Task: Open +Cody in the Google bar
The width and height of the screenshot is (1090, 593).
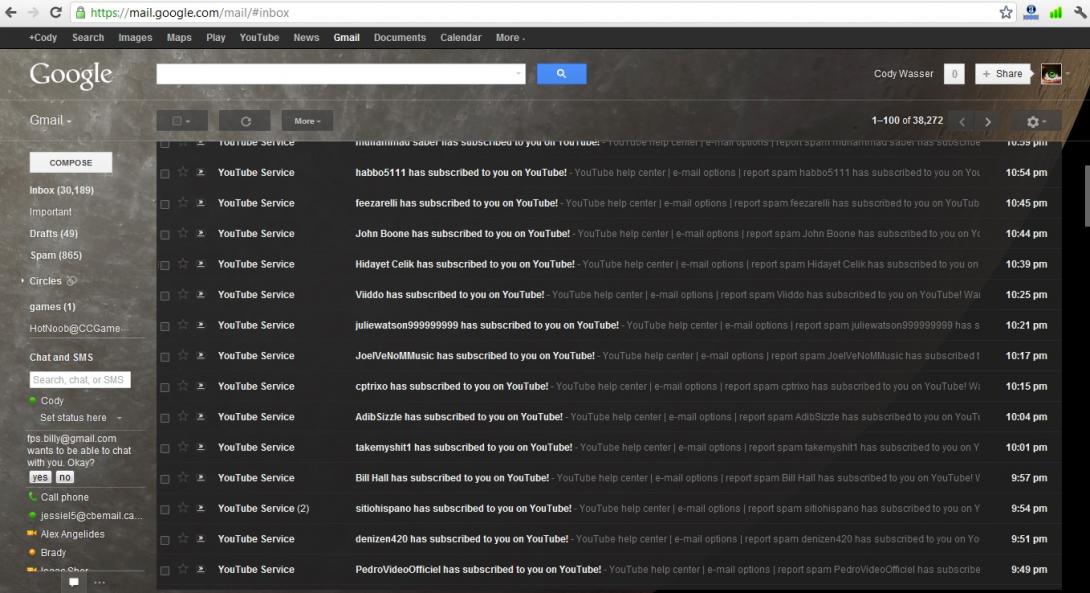Action: (x=42, y=38)
